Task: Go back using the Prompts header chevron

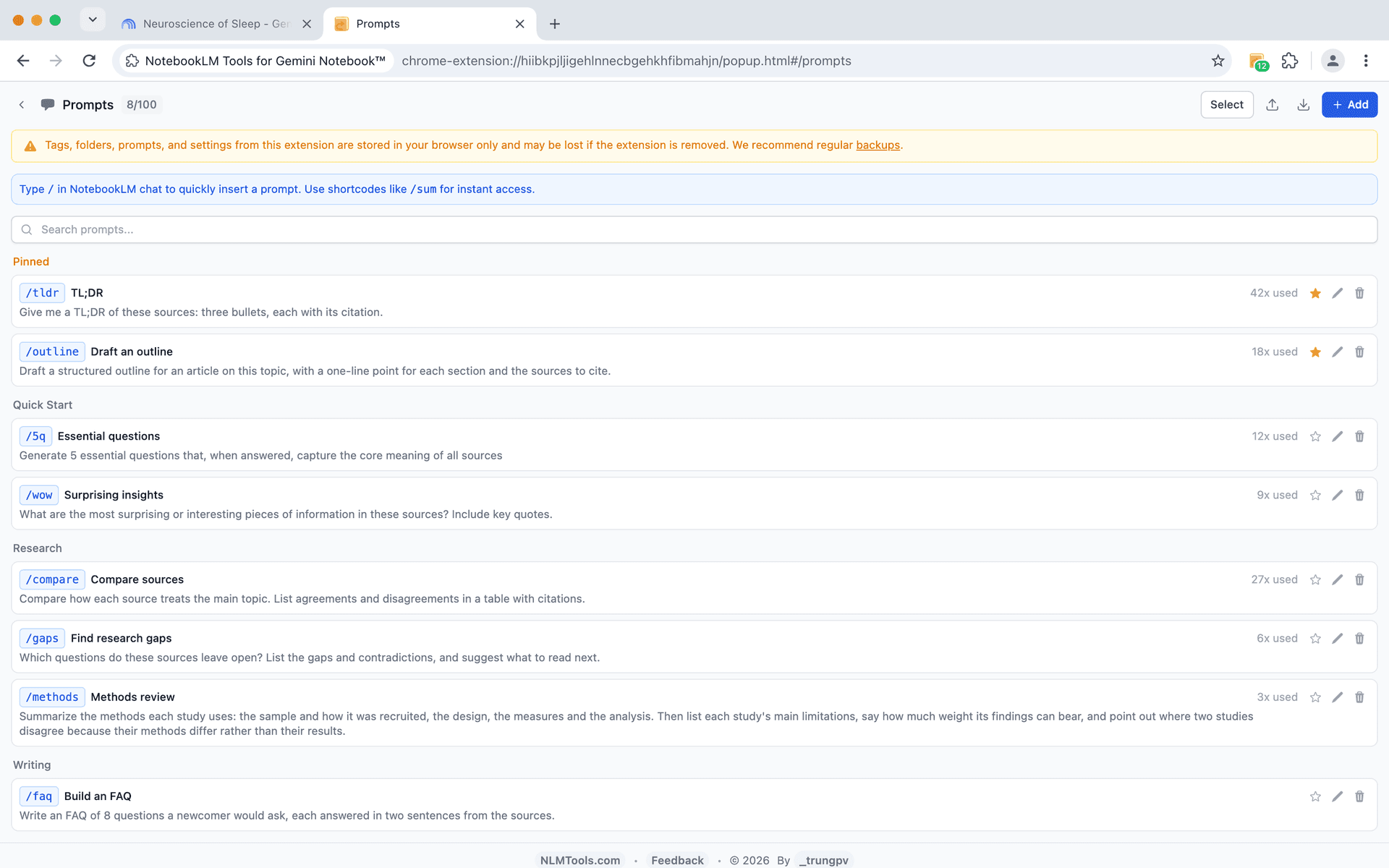Action: (22, 105)
